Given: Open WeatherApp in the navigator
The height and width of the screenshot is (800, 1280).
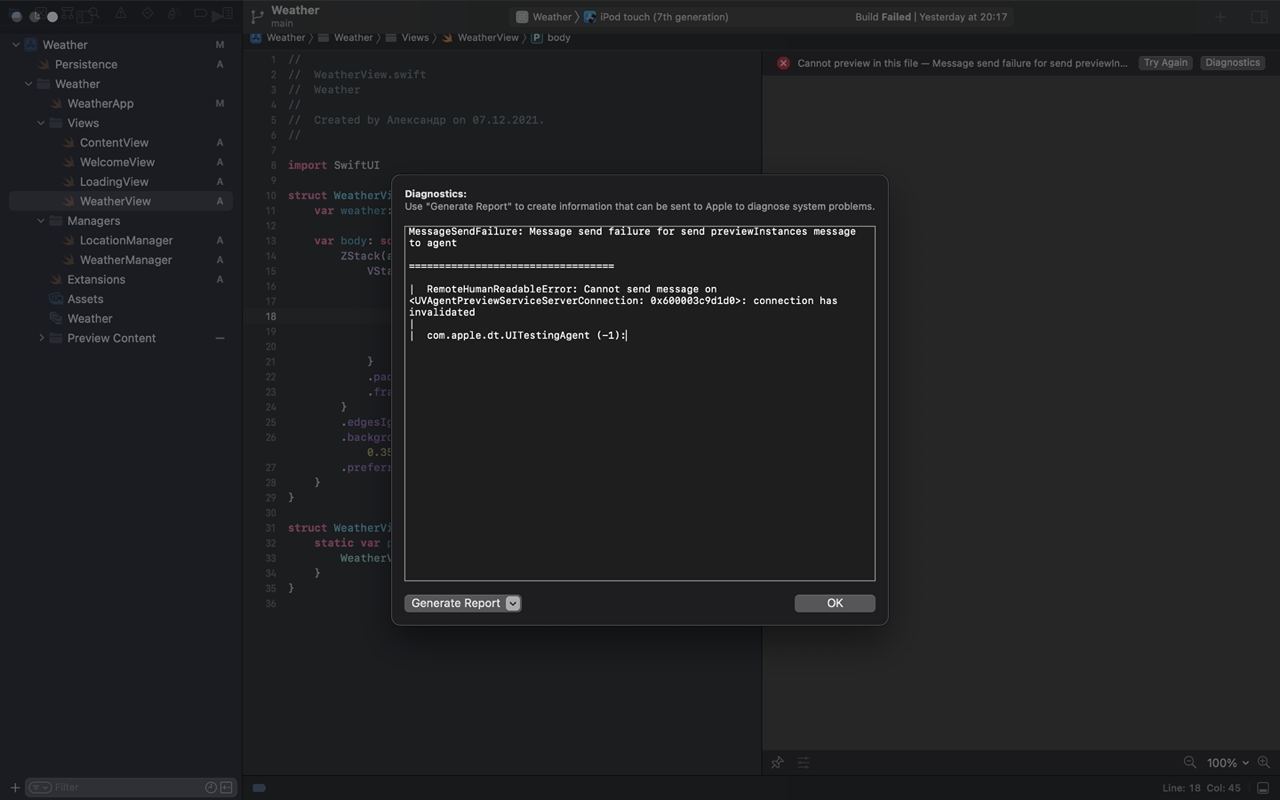Looking at the screenshot, I should (100, 103).
